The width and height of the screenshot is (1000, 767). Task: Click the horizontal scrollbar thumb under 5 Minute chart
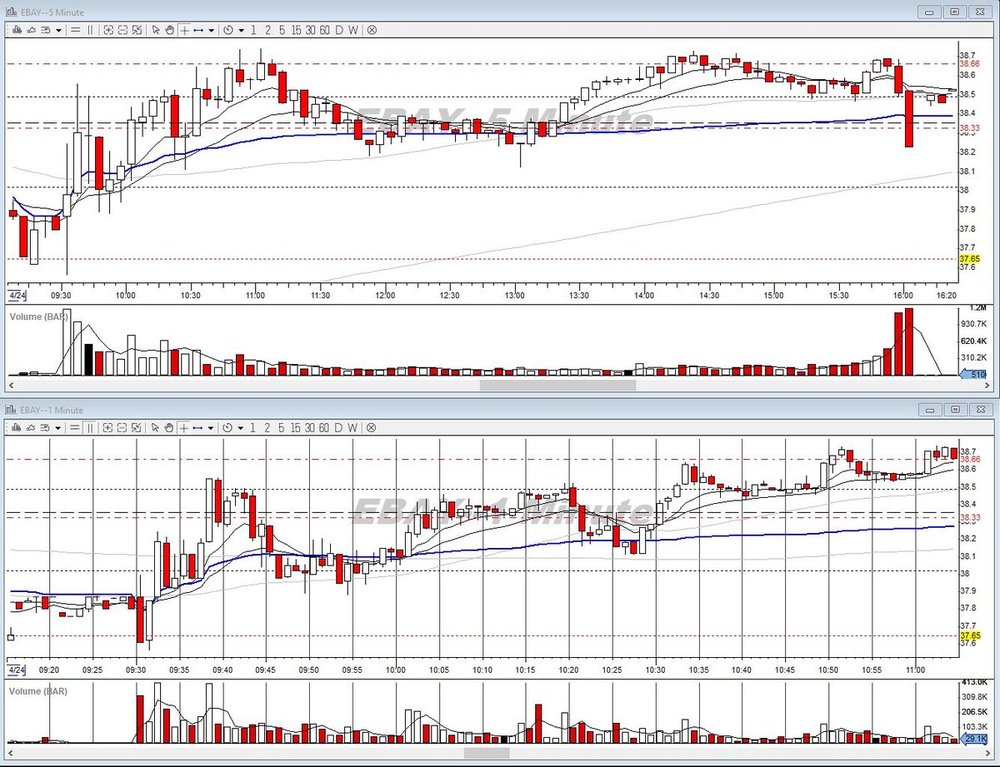click(557, 385)
